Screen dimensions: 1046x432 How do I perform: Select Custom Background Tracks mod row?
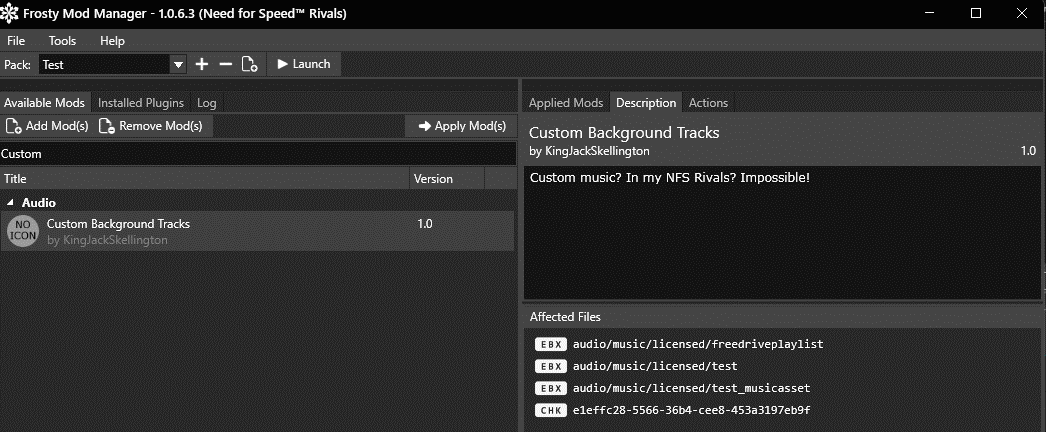257,231
